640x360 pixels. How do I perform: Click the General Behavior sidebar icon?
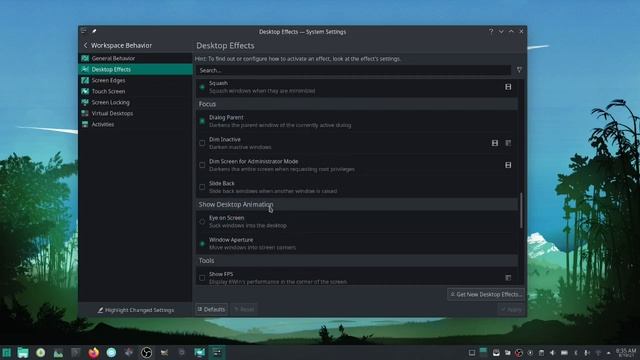point(85,58)
